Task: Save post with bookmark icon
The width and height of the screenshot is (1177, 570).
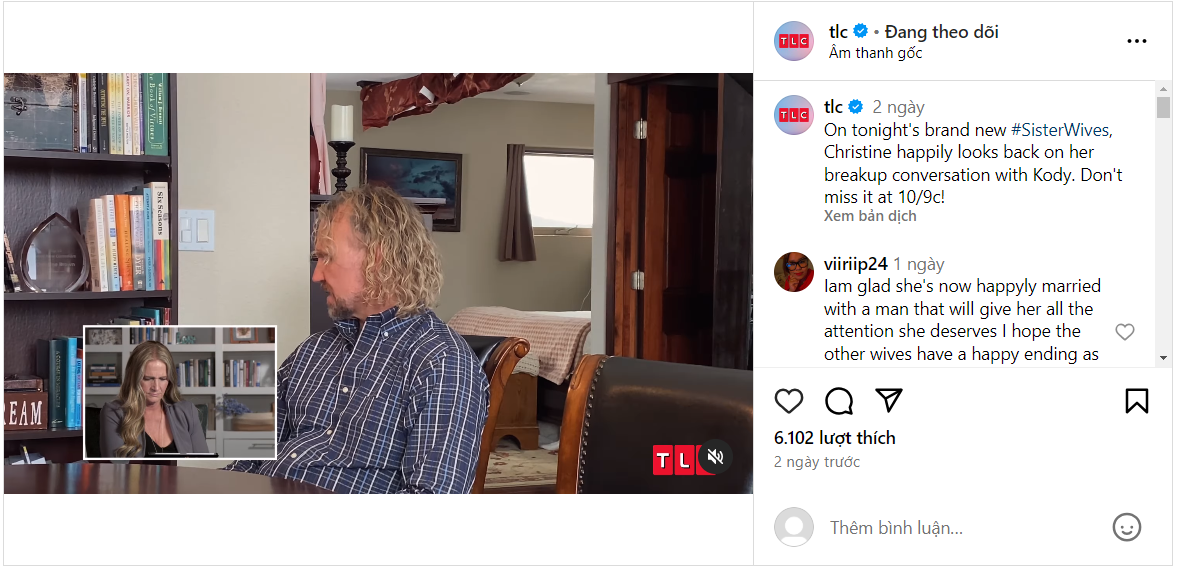Action: (x=1136, y=401)
